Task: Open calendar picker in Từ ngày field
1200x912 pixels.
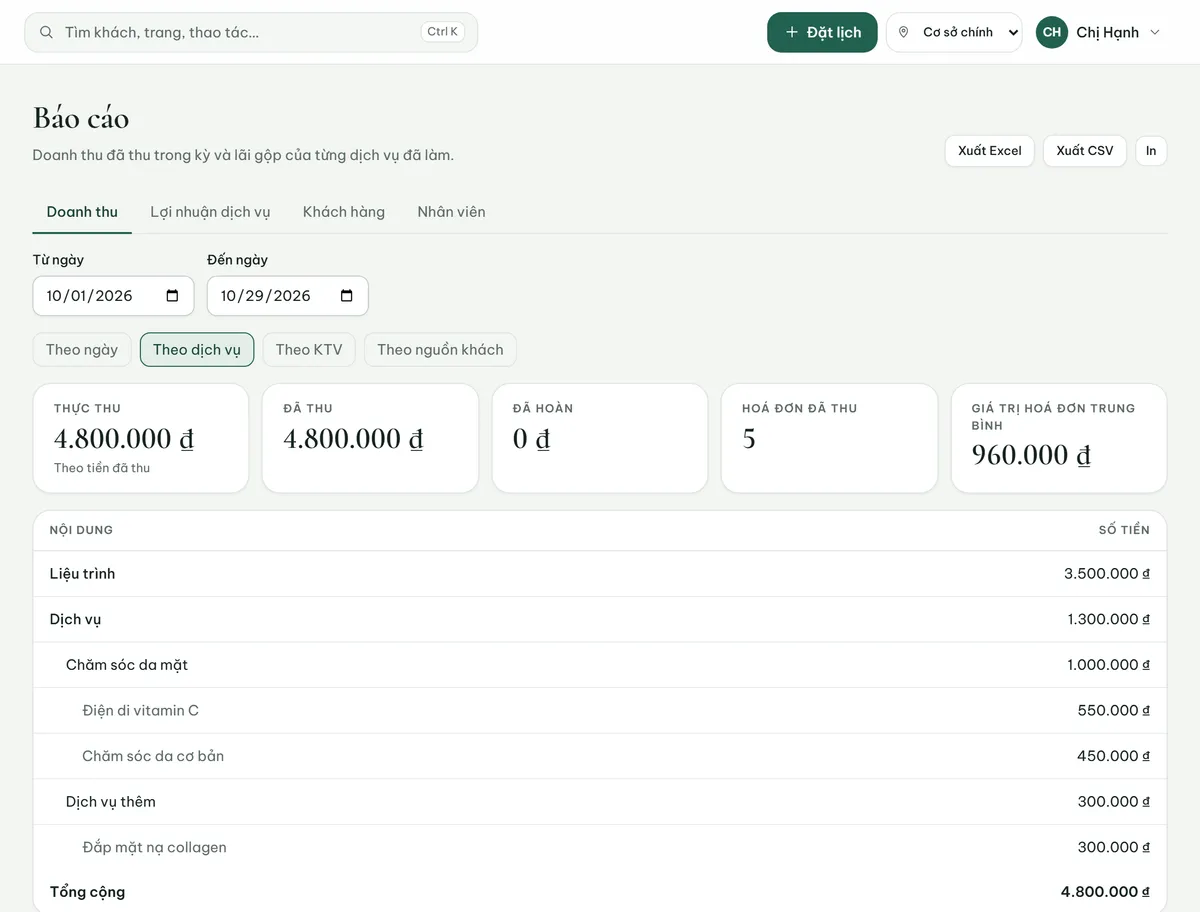Action: 172,296
